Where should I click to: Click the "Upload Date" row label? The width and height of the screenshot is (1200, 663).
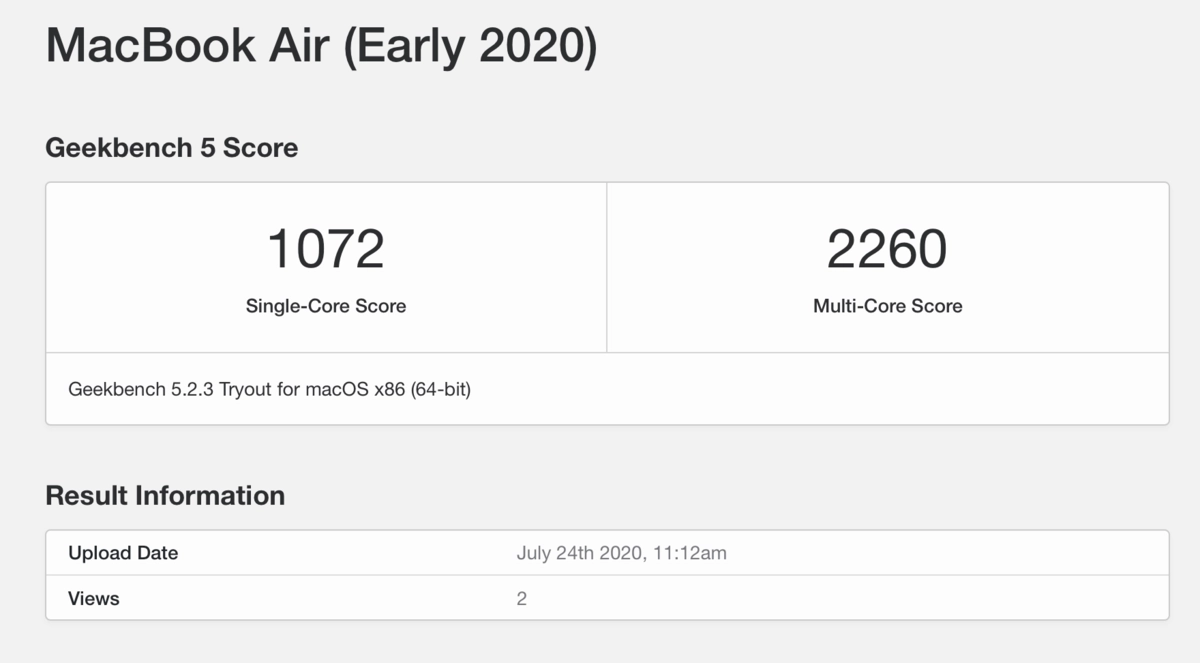tap(123, 553)
